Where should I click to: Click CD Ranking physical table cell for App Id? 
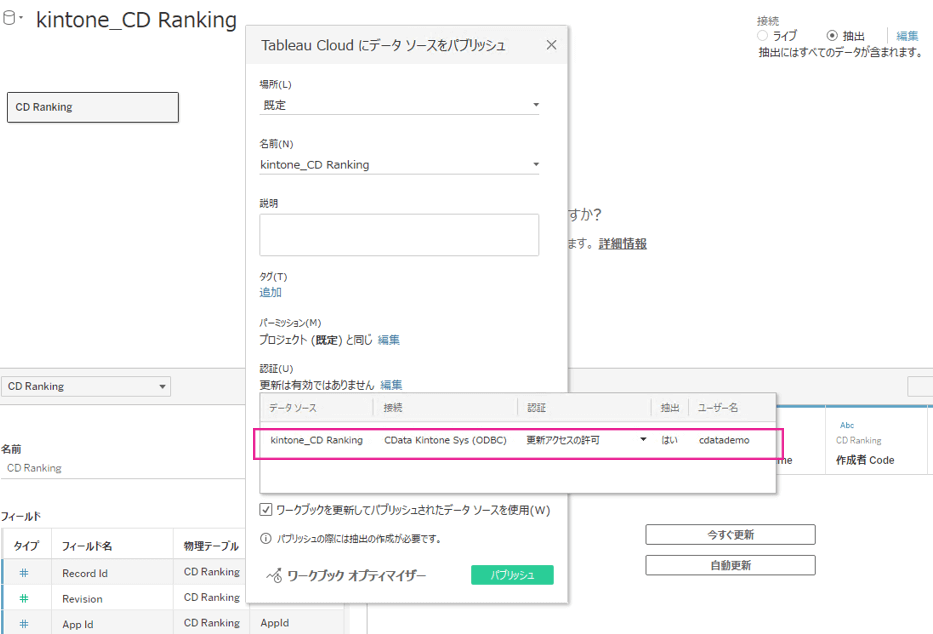point(212,623)
